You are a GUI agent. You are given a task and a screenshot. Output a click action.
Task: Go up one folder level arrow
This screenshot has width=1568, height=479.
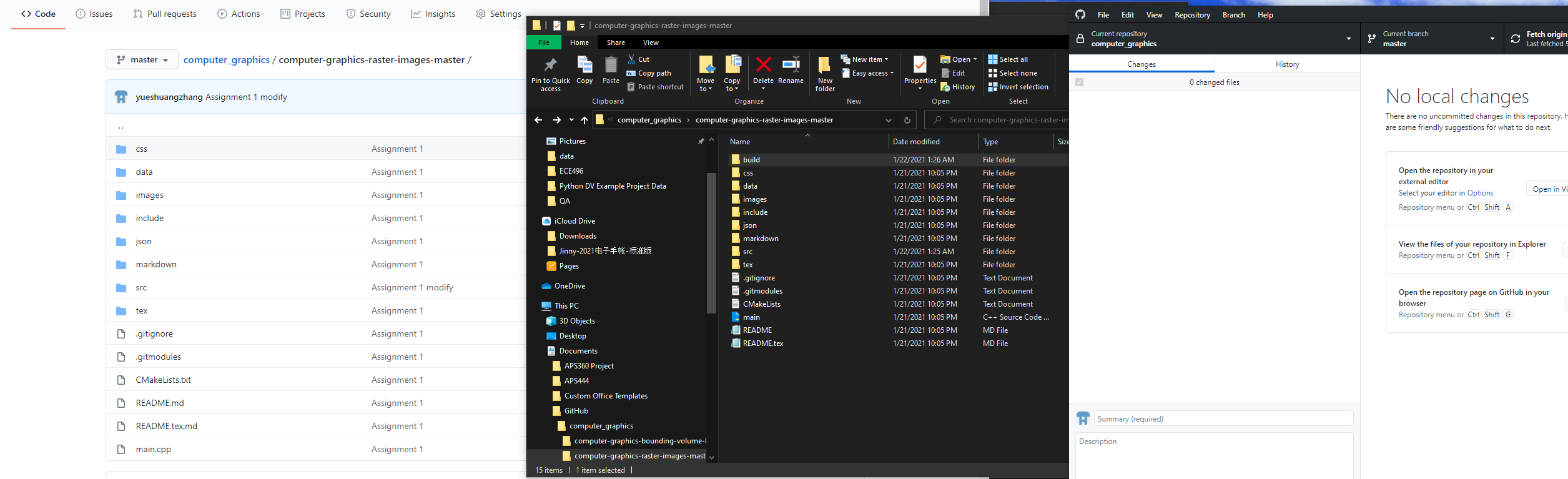tap(584, 120)
